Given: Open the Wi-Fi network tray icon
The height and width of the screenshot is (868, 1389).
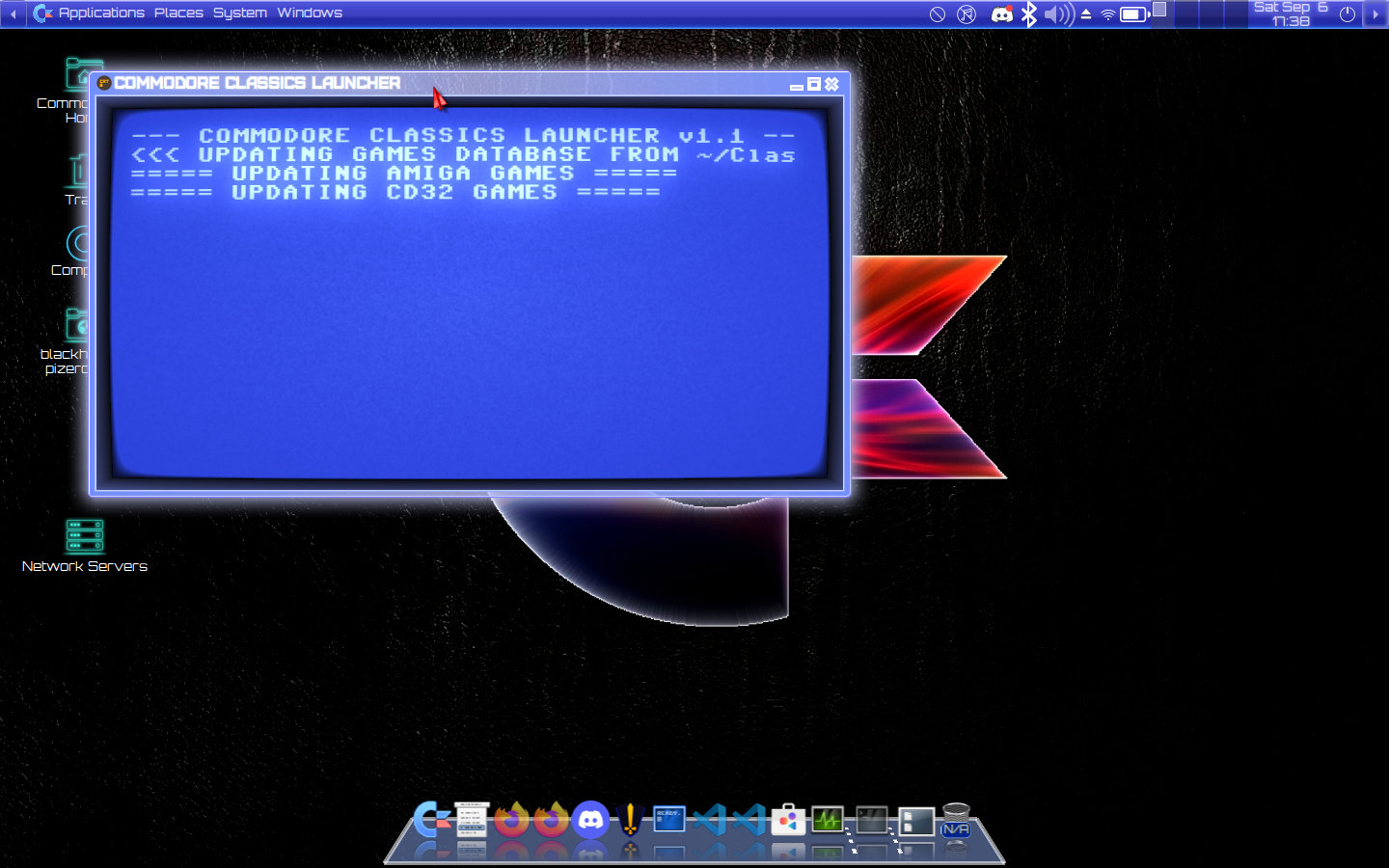Looking at the screenshot, I should click(x=1108, y=14).
